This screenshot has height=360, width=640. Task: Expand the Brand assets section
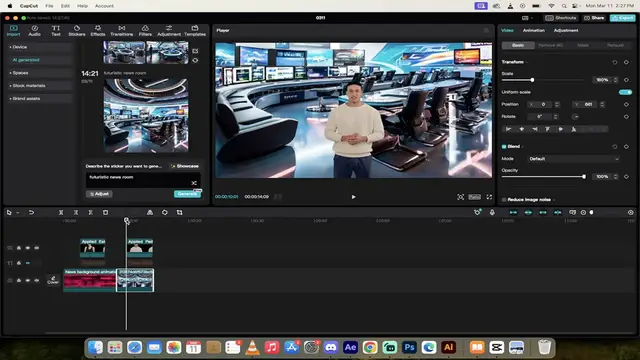pyautogui.click(x=40, y=98)
